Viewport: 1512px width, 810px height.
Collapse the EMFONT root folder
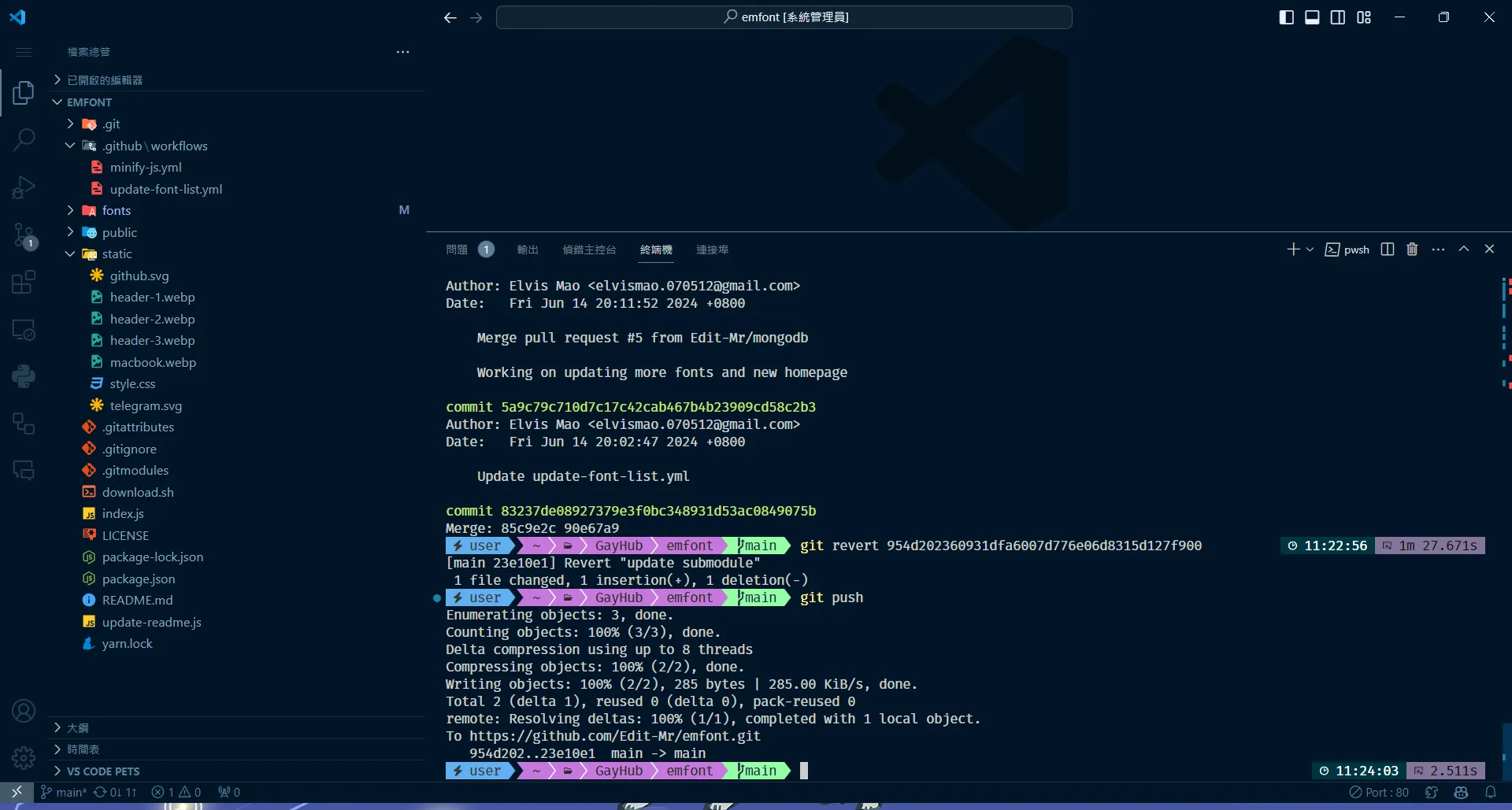236,102
